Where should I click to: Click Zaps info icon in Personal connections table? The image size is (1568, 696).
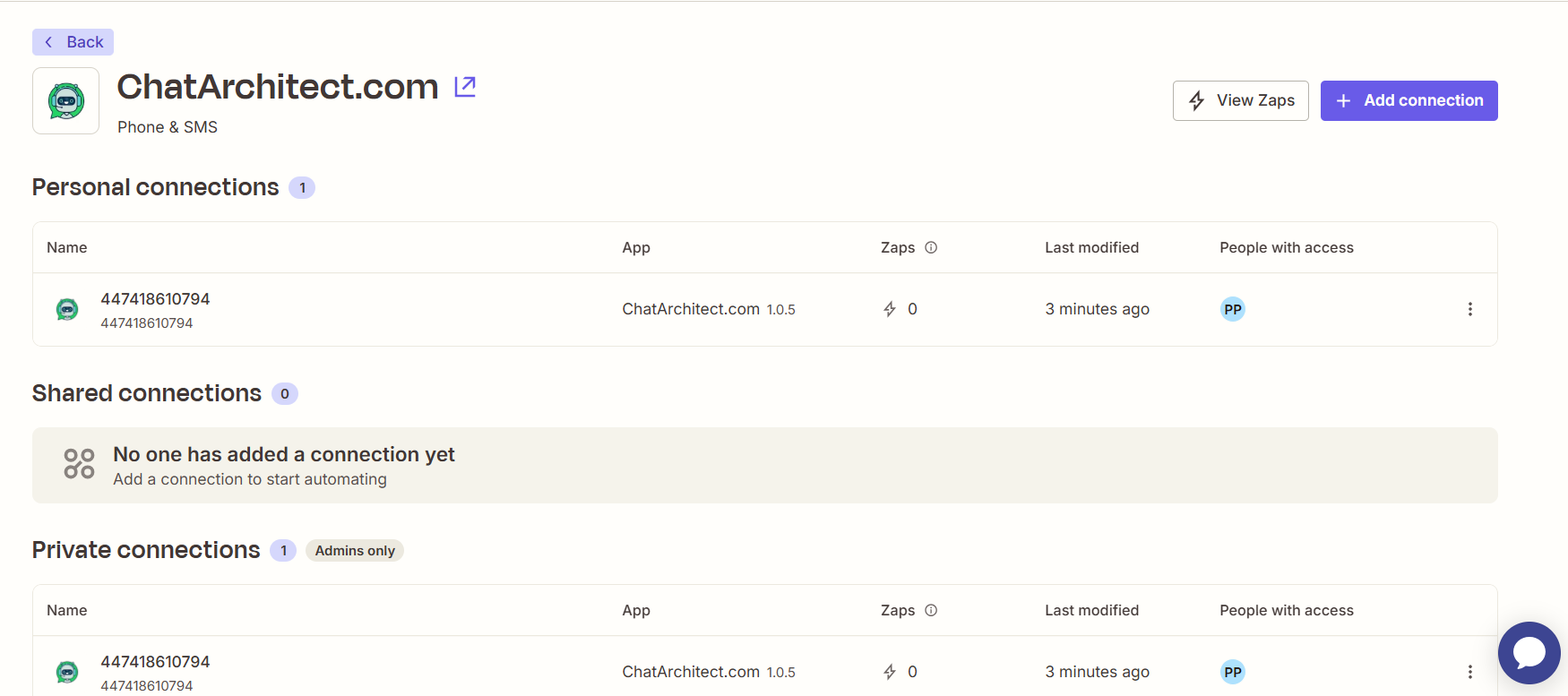point(931,248)
